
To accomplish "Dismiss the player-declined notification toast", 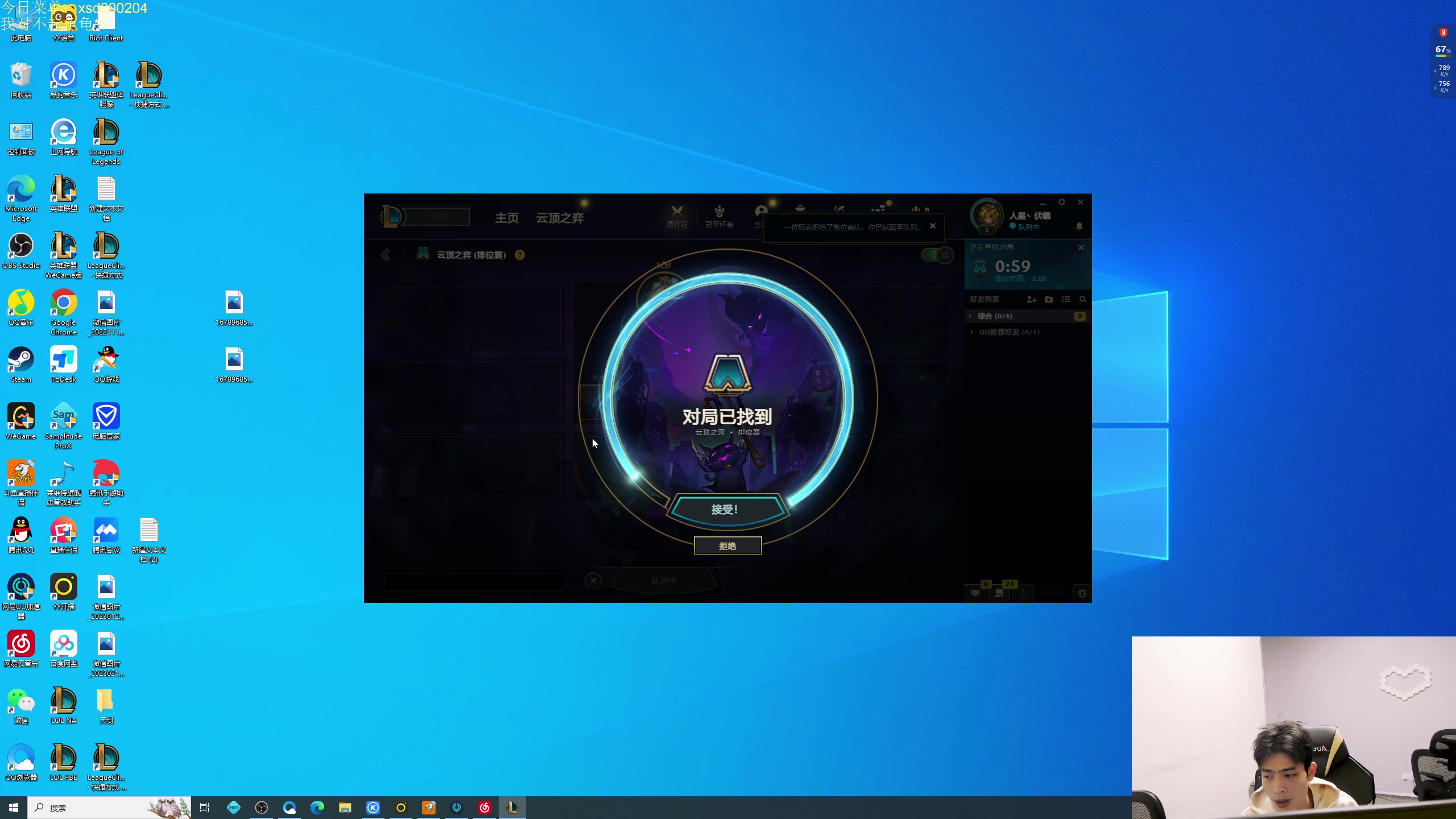I will point(933,226).
